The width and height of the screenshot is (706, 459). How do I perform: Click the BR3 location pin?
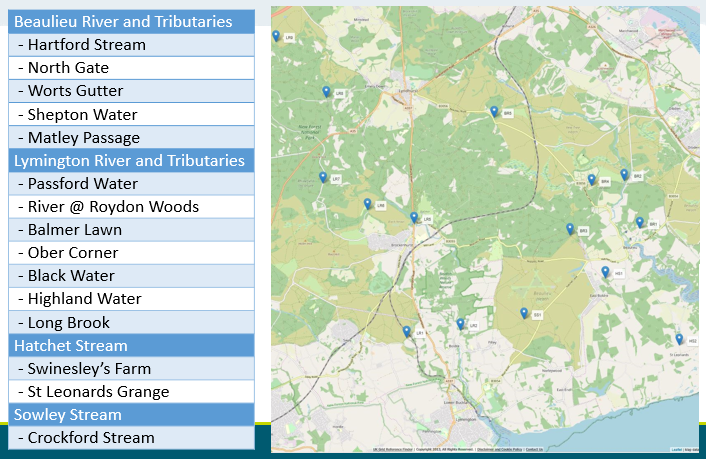click(570, 229)
